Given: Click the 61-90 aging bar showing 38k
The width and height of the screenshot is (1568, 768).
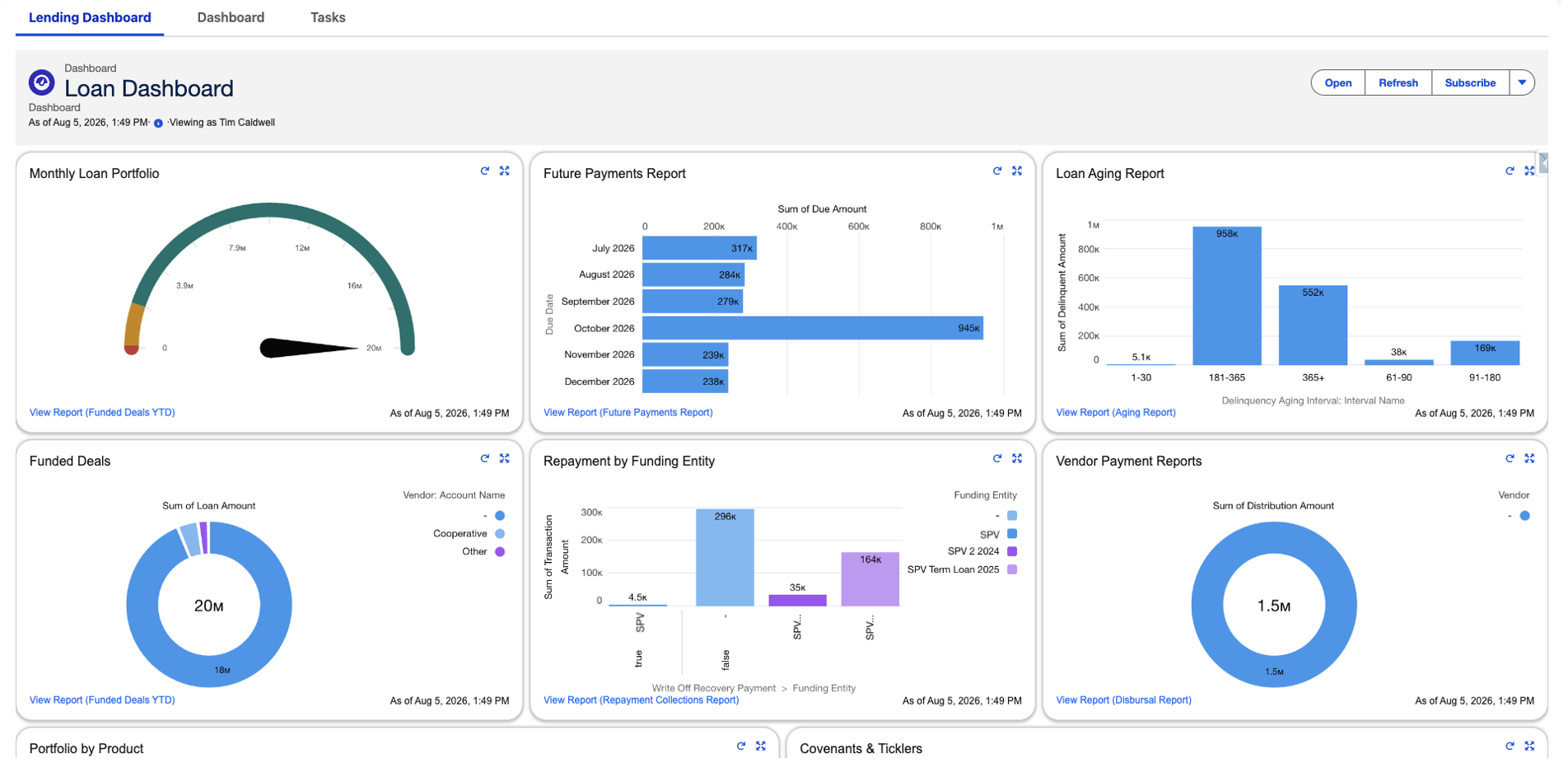Looking at the screenshot, I should [1399, 363].
